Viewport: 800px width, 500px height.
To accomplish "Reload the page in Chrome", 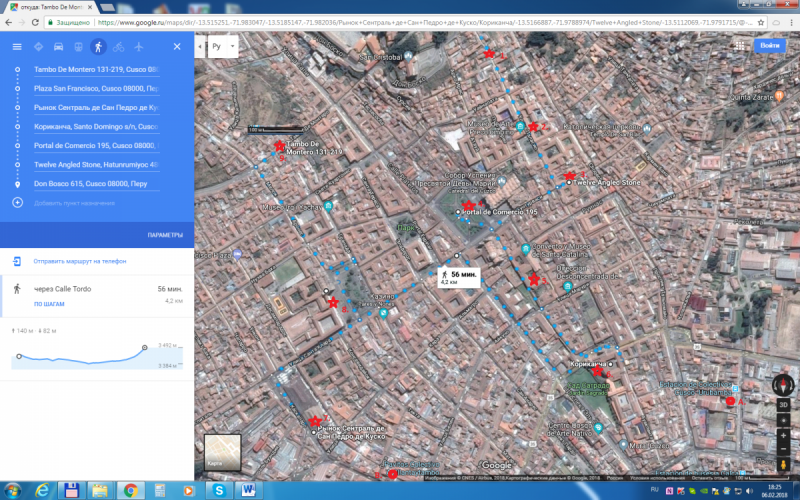I will (x=35, y=22).
